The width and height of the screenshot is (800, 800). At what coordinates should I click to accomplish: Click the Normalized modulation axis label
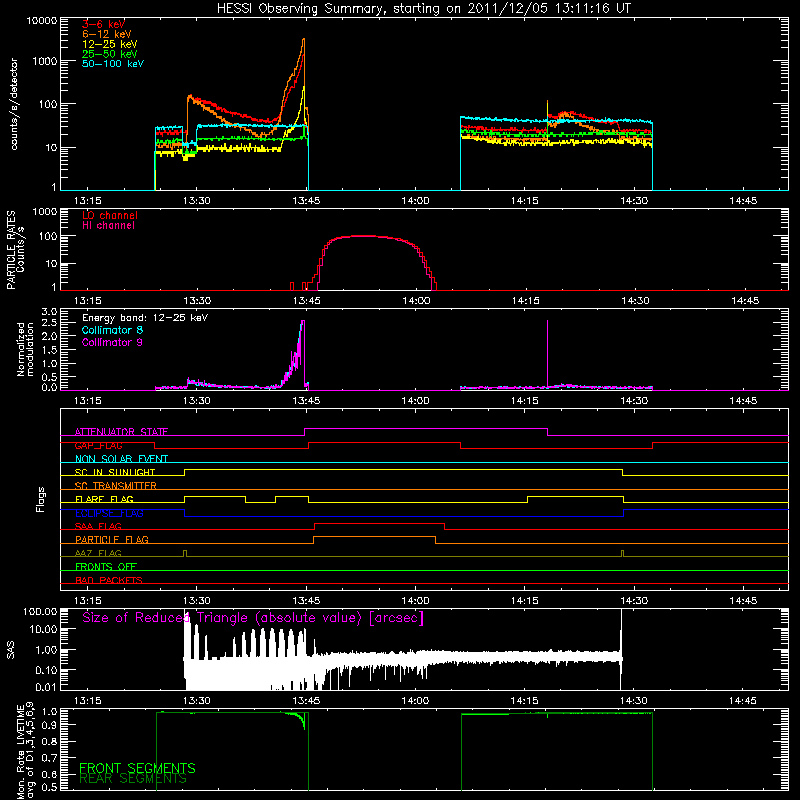[25, 349]
